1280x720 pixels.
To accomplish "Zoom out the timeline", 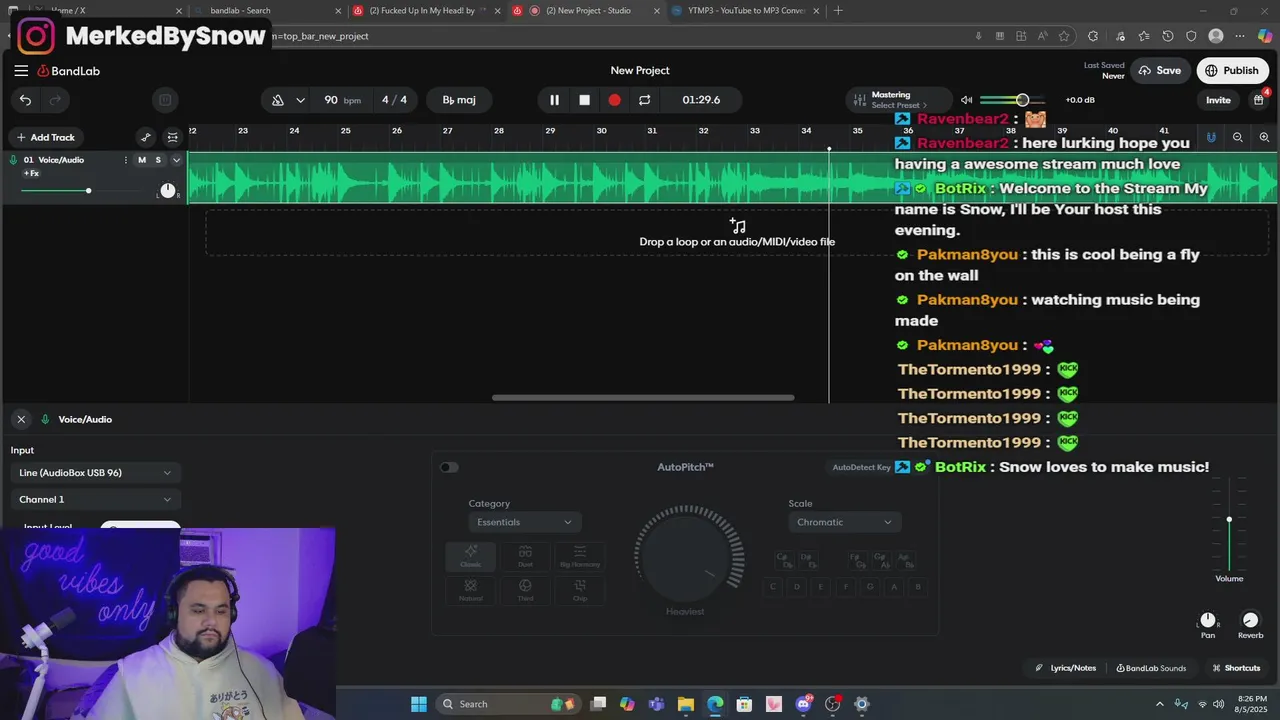I will (x=1238, y=137).
